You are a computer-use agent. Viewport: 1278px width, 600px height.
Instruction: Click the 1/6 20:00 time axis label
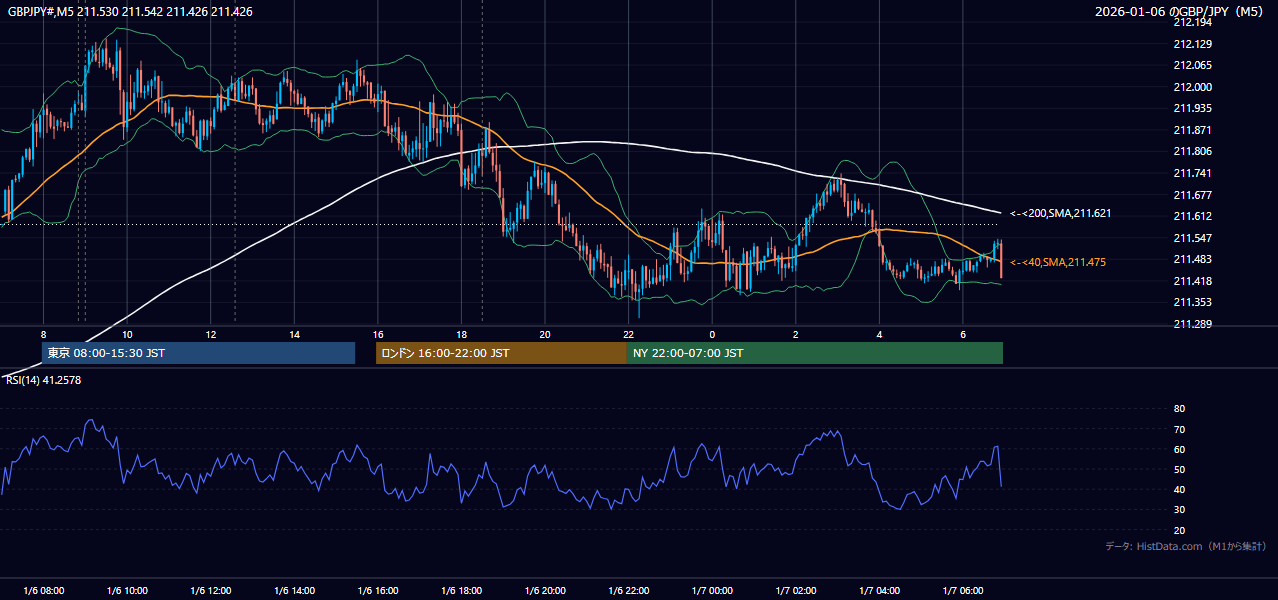545,590
